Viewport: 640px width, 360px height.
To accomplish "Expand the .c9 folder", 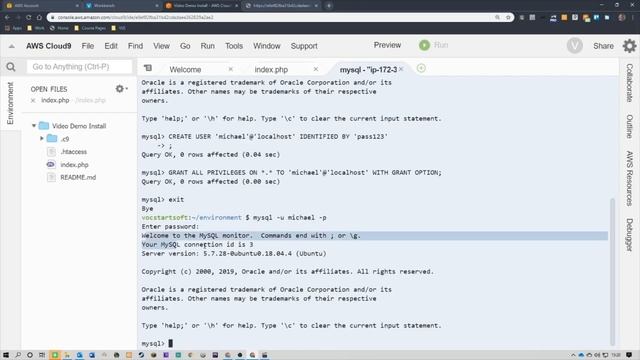I will pos(42,139).
